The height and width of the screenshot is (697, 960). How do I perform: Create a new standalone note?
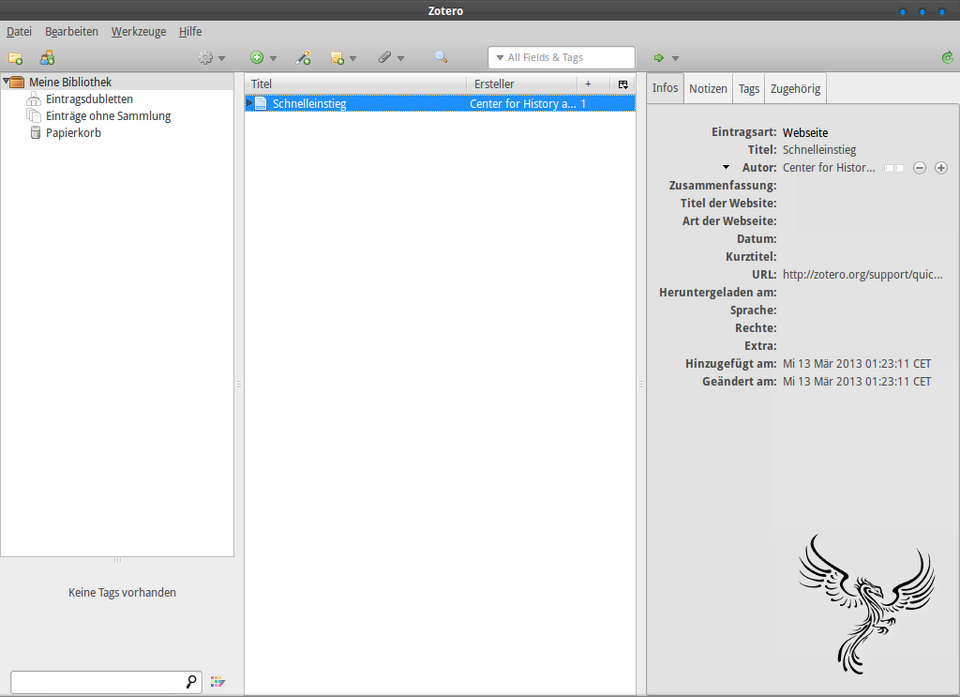point(339,57)
